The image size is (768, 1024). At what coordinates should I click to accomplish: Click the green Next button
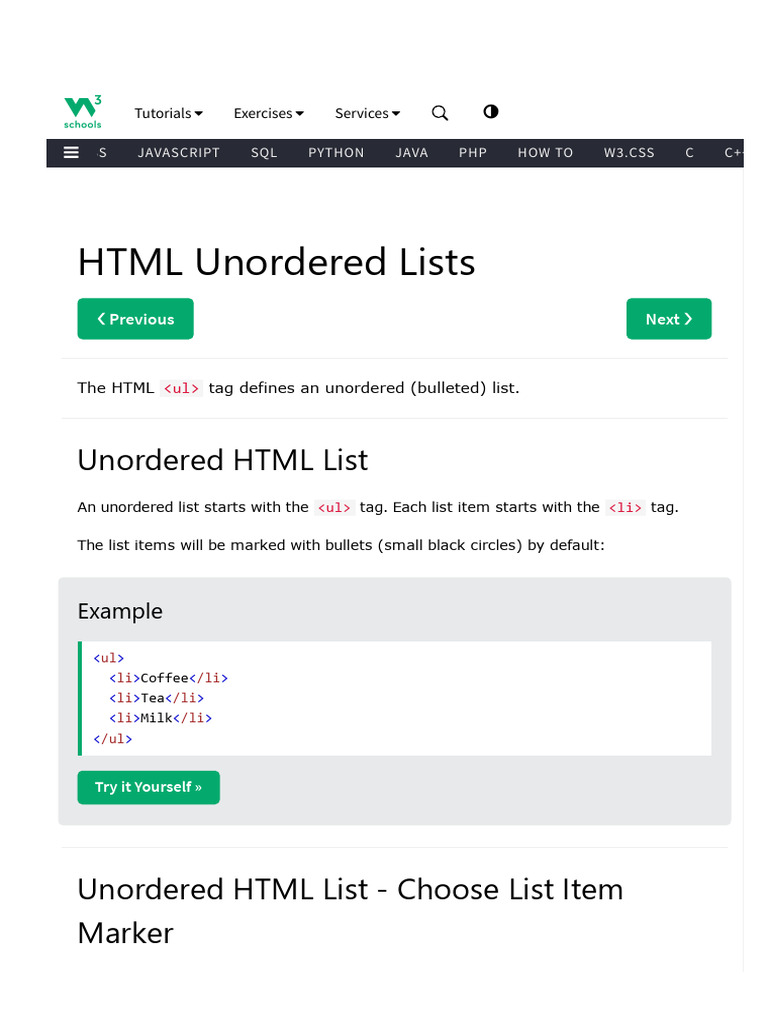click(669, 319)
